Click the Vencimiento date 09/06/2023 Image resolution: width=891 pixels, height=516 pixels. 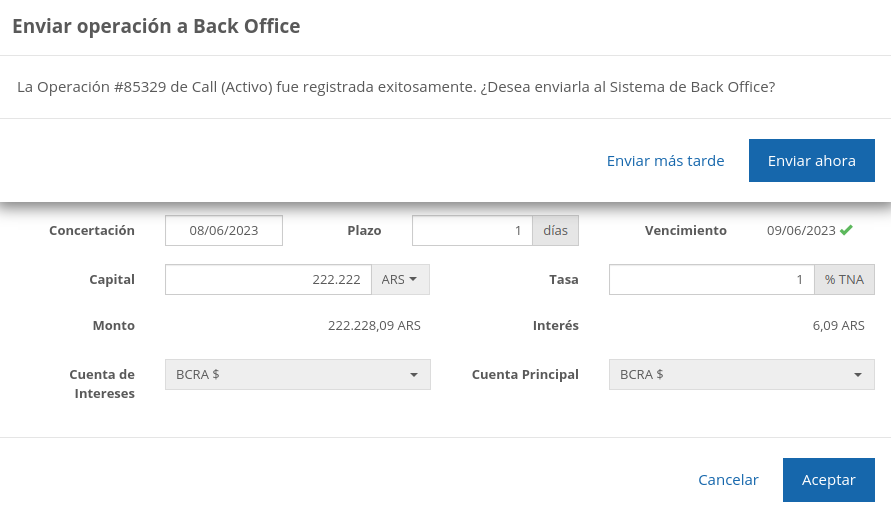click(x=801, y=231)
